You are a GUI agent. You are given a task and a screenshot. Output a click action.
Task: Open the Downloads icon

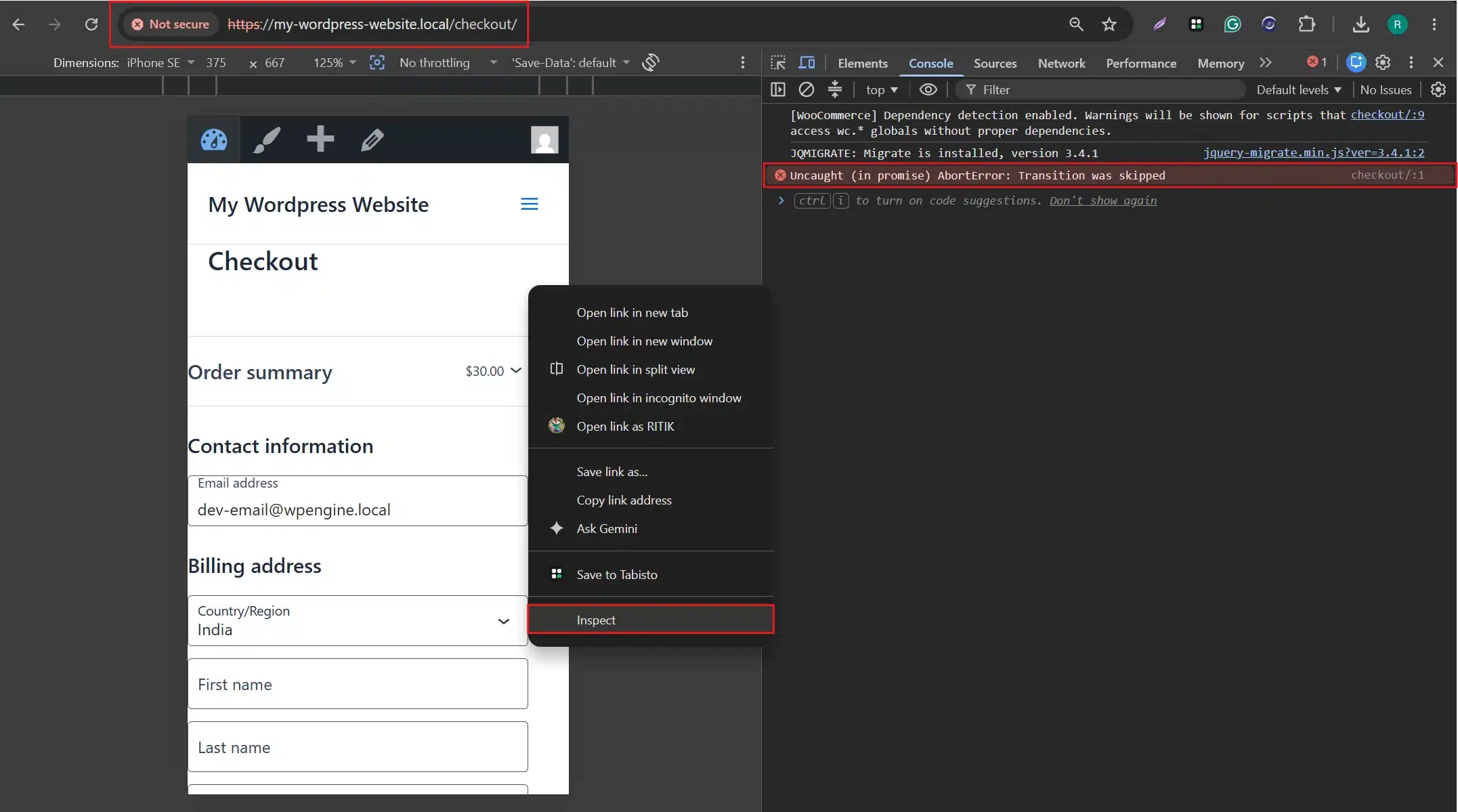click(1360, 24)
